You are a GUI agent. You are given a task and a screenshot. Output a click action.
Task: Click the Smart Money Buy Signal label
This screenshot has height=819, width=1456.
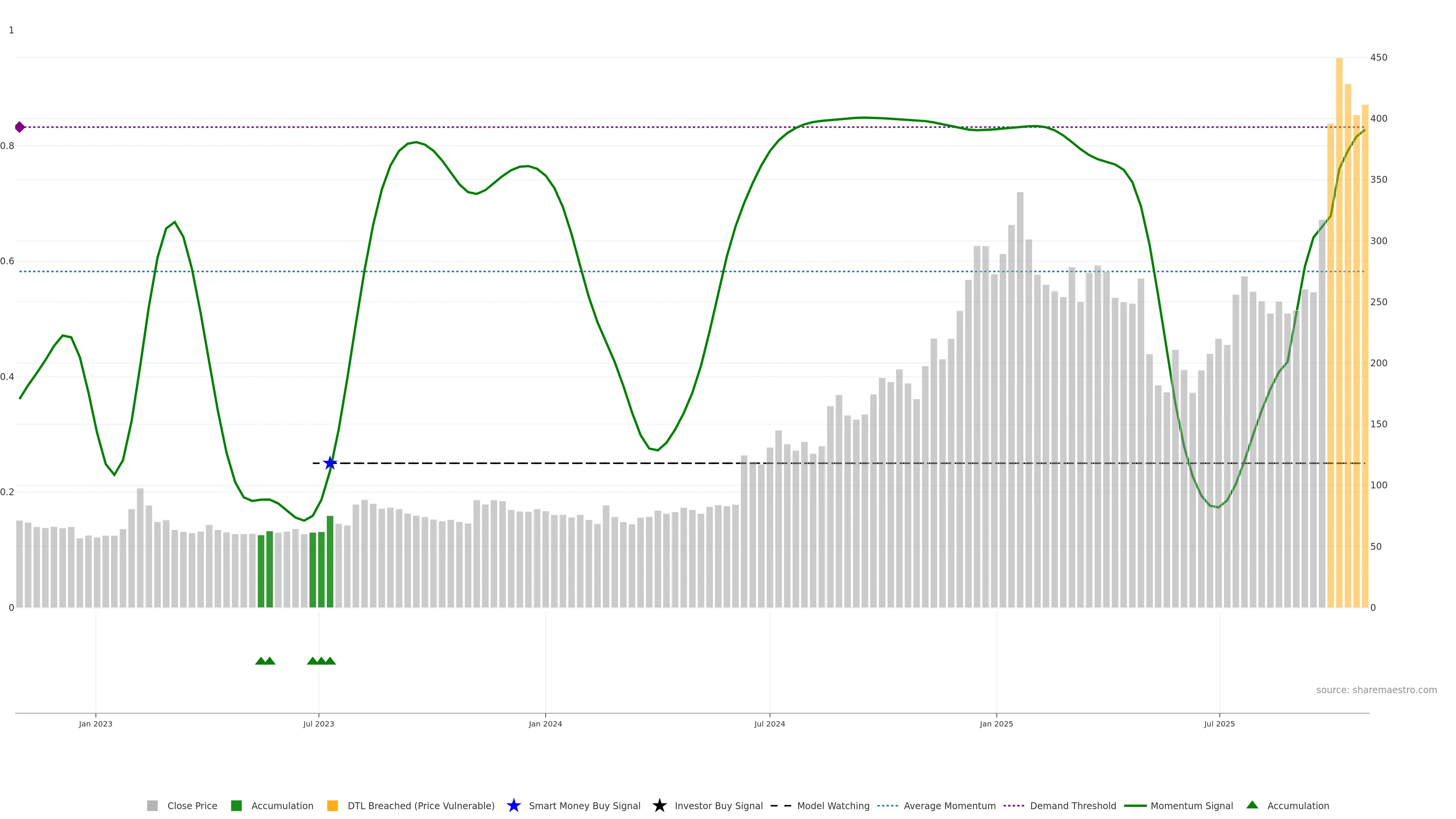pyautogui.click(x=584, y=805)
